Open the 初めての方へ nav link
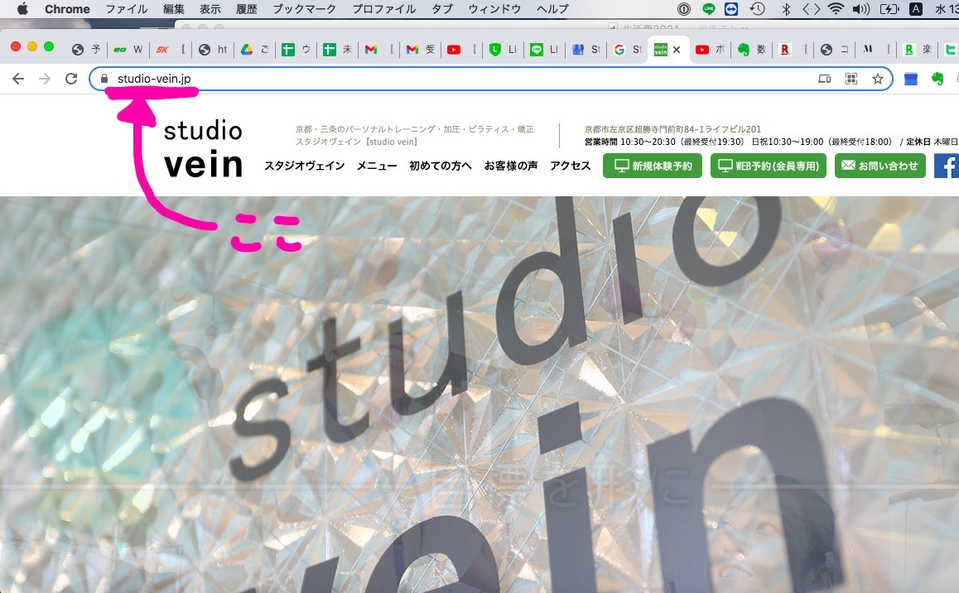 coord(440,166)
